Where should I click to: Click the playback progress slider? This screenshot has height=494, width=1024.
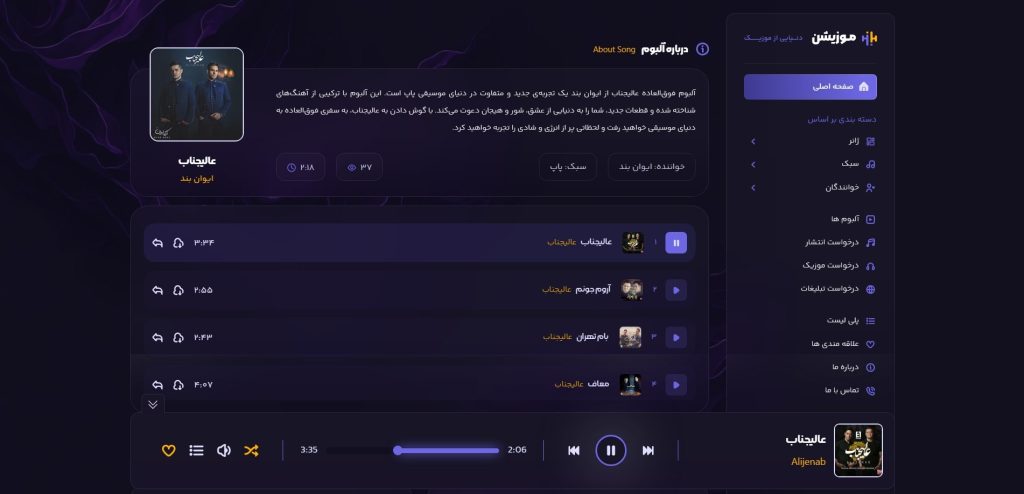(x=413, y=450)
